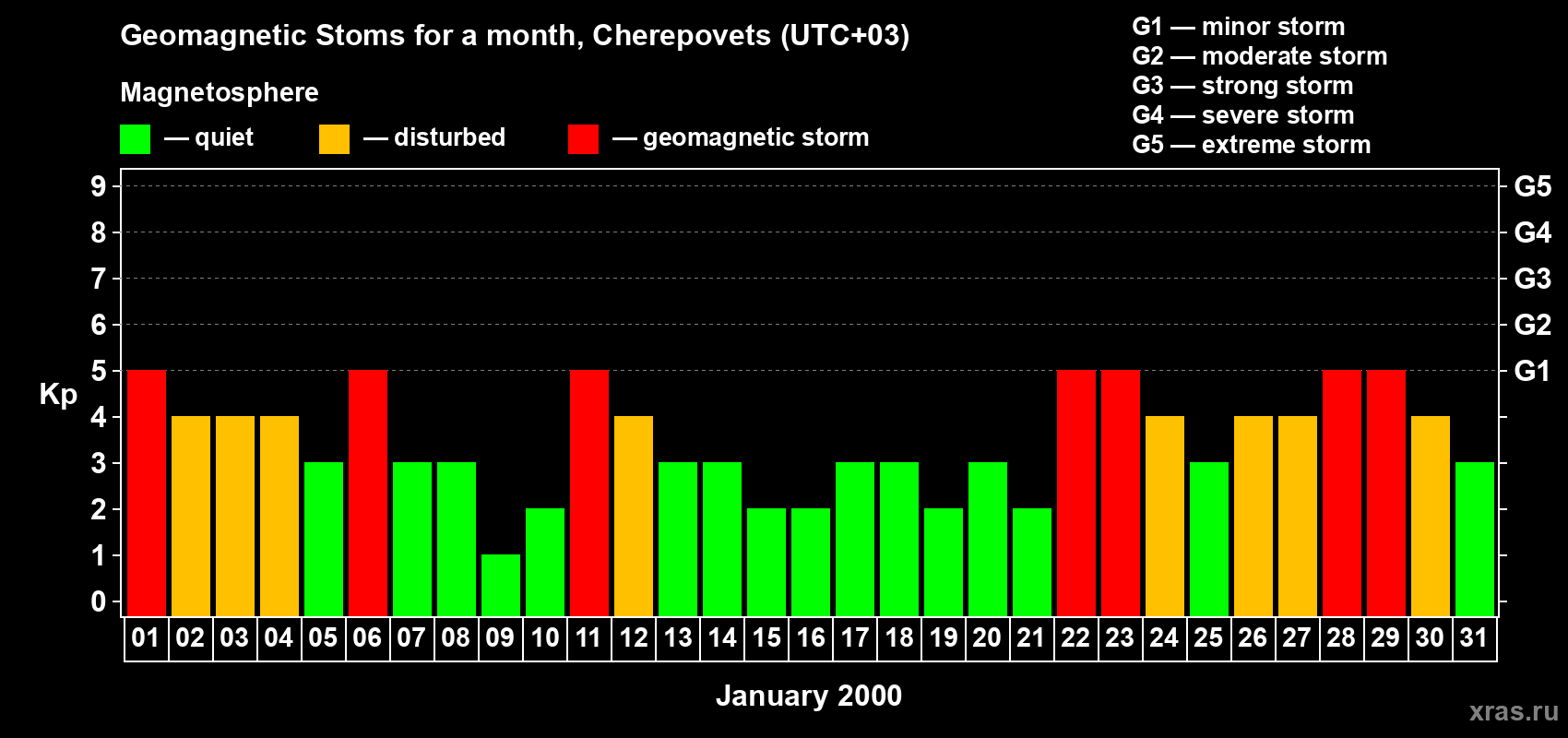This screenshot has height=738, width=1568.
Task: Click the G3 — strong storm legend text
Action: click(1242, 86)
